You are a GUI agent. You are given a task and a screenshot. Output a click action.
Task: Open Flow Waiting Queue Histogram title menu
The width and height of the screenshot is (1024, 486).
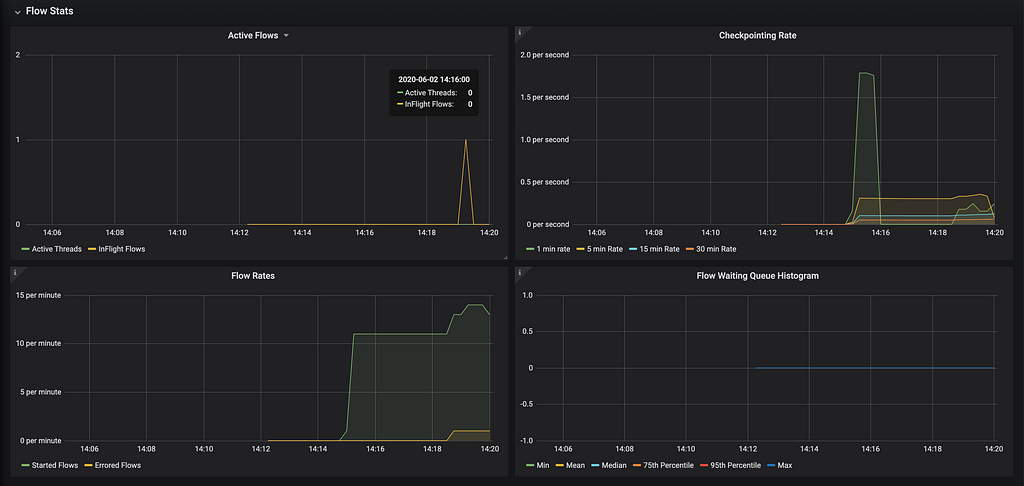(x=758, y=276)
